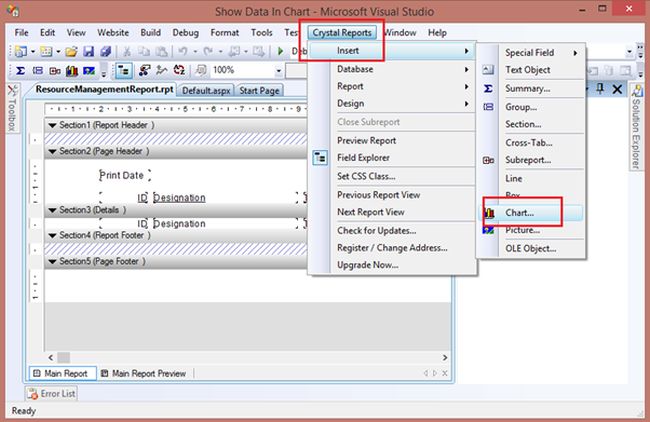Open the Redo history dropdown arrow
Viewport: 650px width, 422px height.
coord(220,52)
